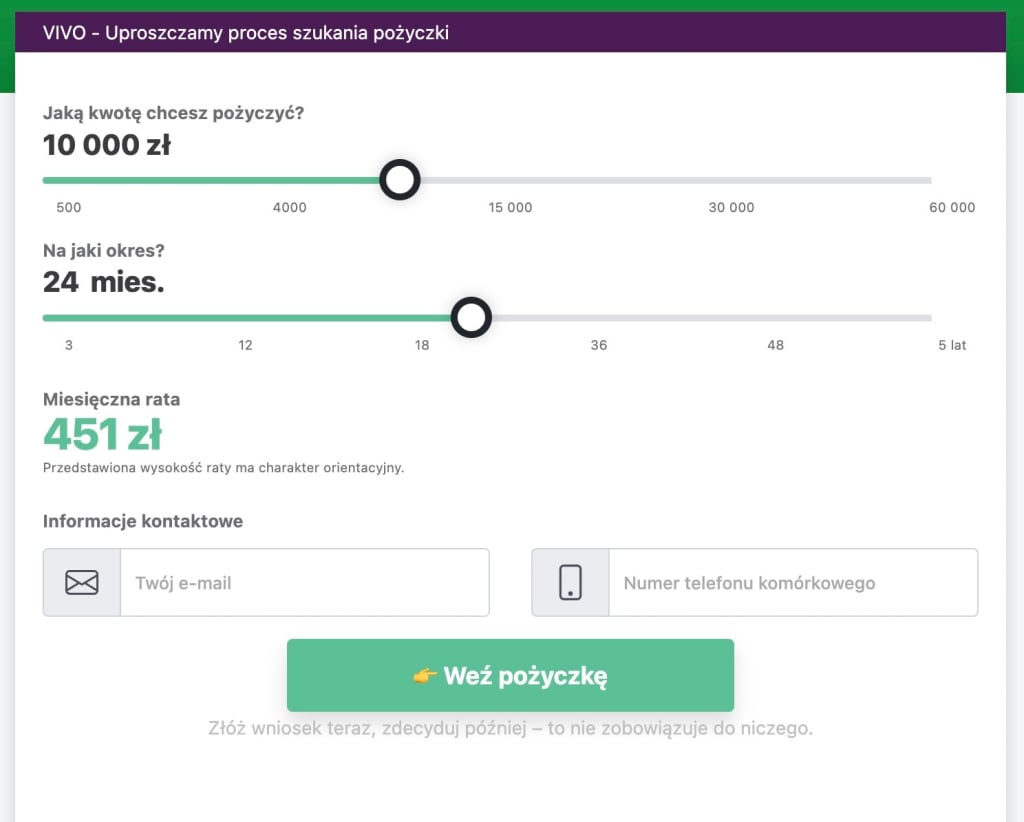
Task: Click the Weź pożyczkę button
Action: [510, 675]
